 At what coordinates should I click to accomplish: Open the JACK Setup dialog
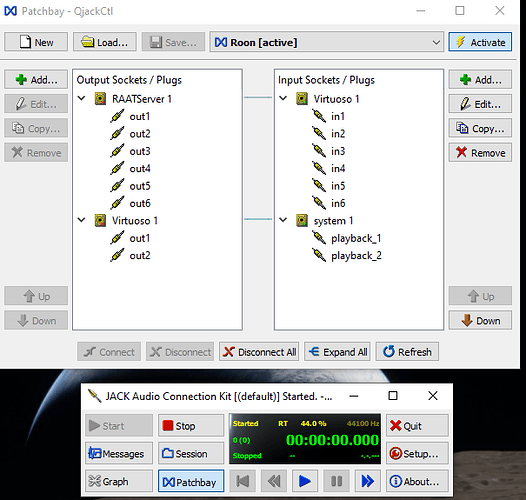[x=417, y=453]
